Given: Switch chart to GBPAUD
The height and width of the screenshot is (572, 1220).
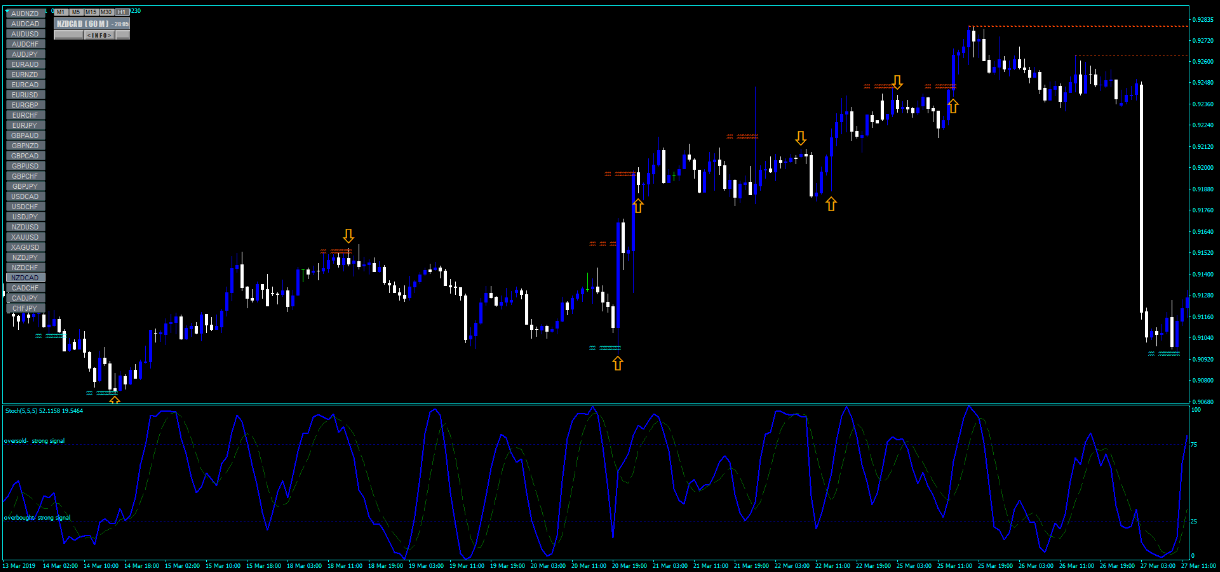Looking at the screenshot, I should click(25, 135).
